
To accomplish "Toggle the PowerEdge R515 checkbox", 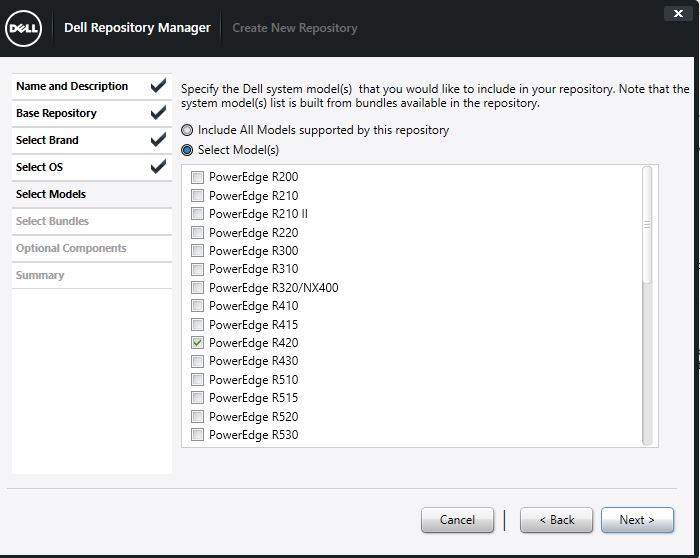I will click(197, 398).
